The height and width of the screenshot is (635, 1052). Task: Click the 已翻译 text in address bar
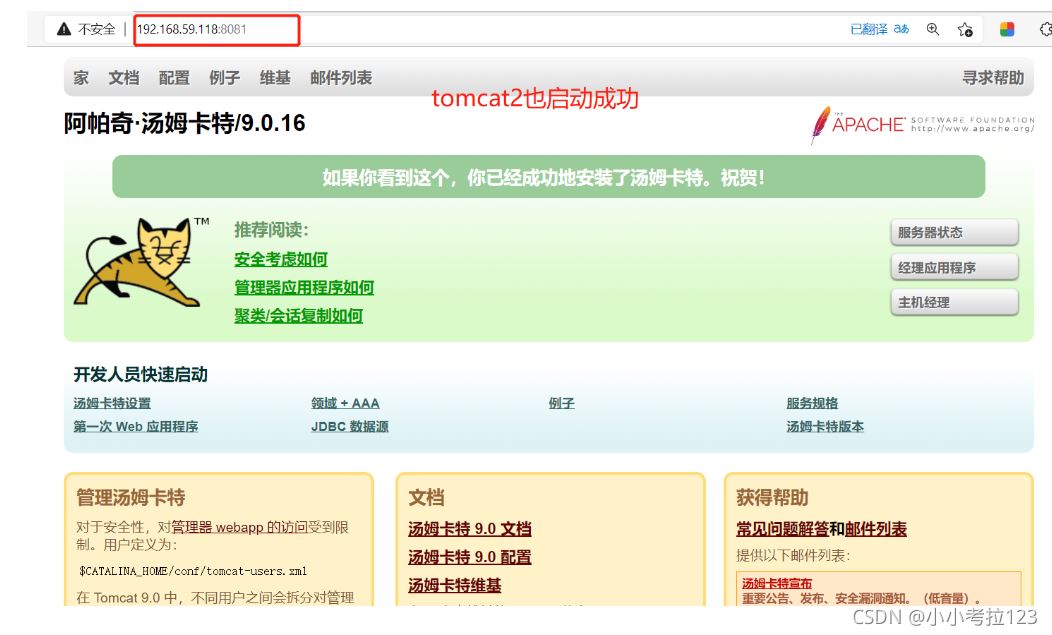[869, 29]
